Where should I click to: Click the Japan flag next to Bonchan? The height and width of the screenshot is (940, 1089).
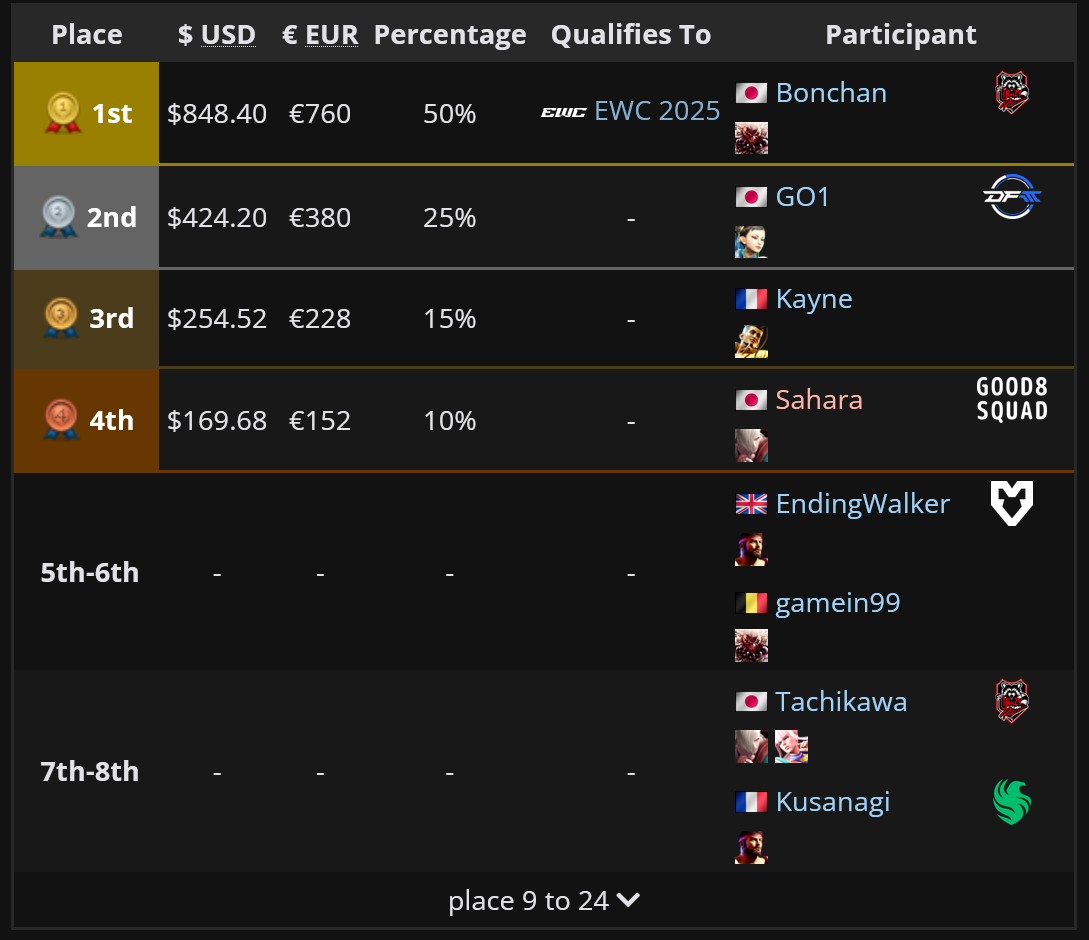click(x=751, y=93)
